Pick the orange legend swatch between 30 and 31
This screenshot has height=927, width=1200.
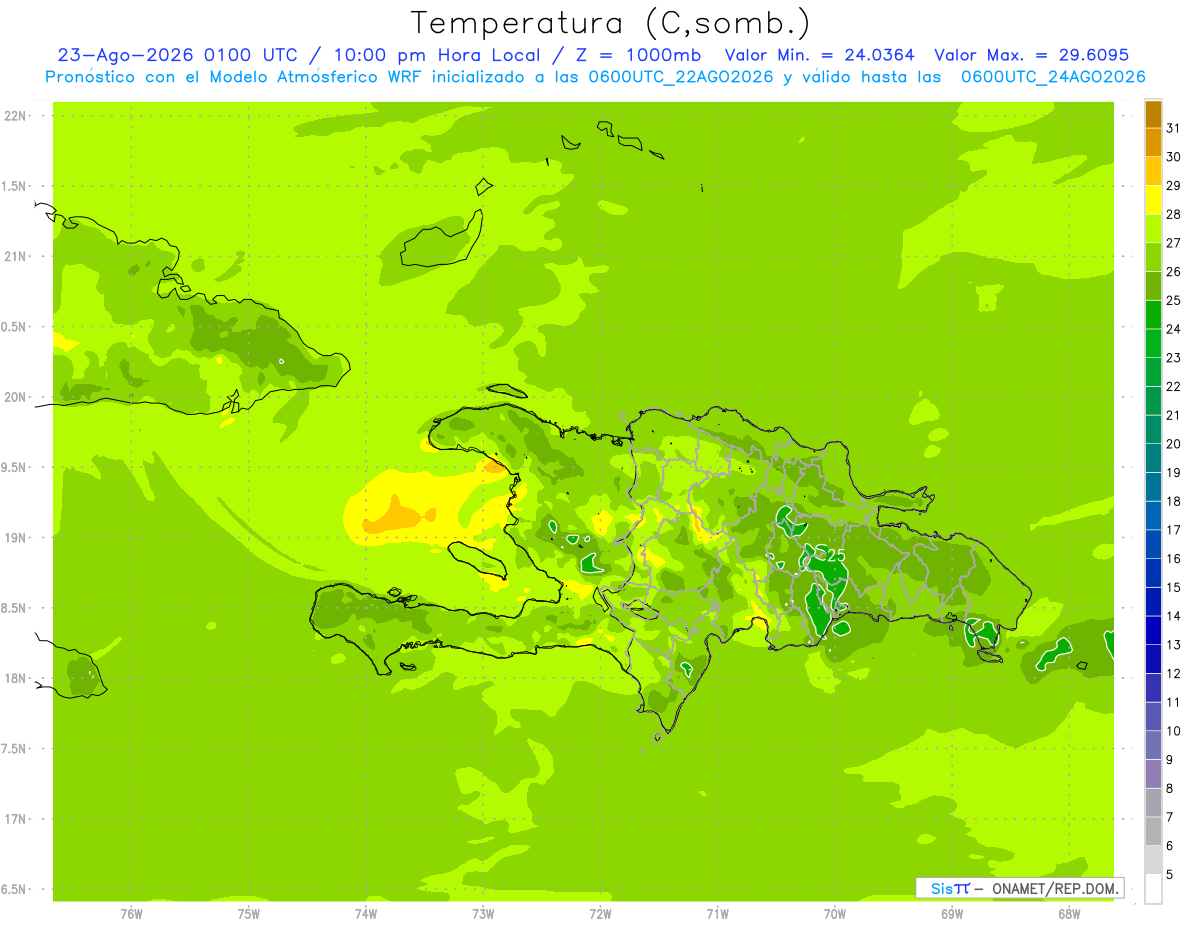[1153, 143]
